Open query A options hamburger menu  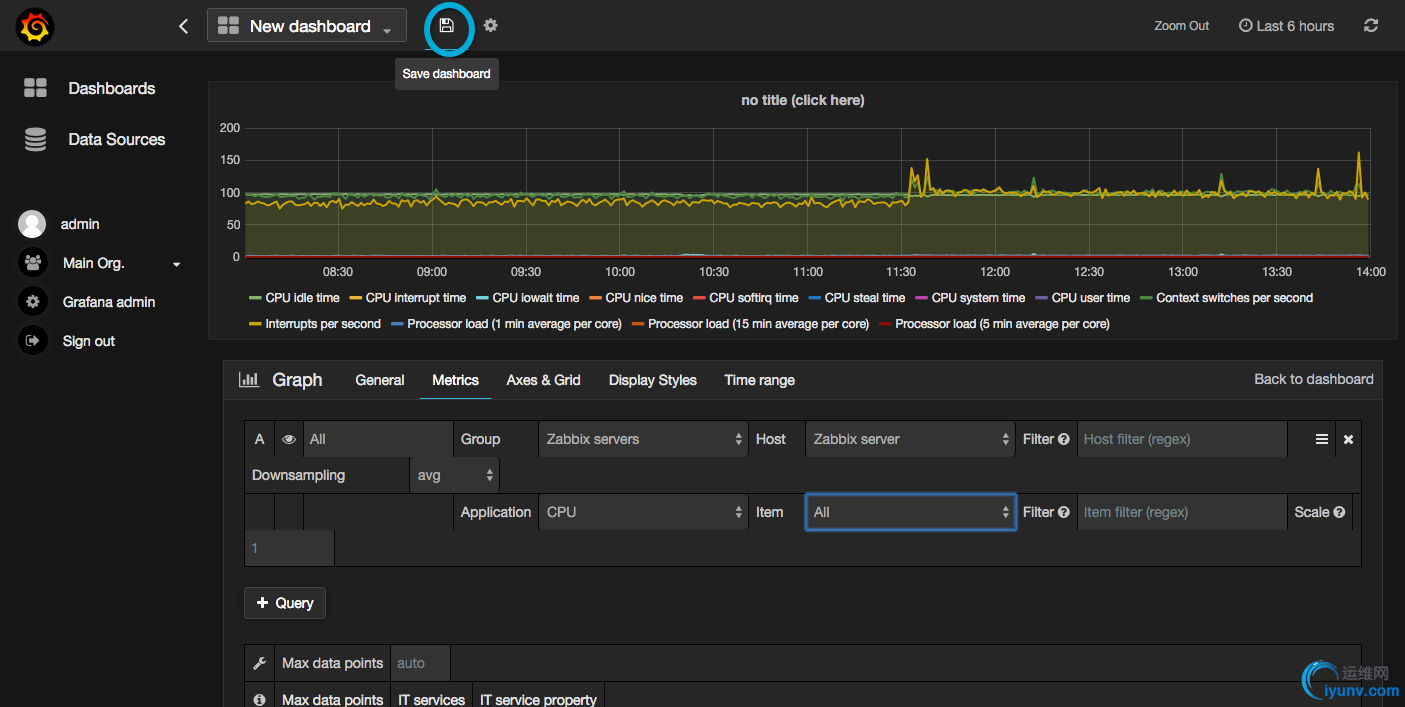tap(1321, 439)
